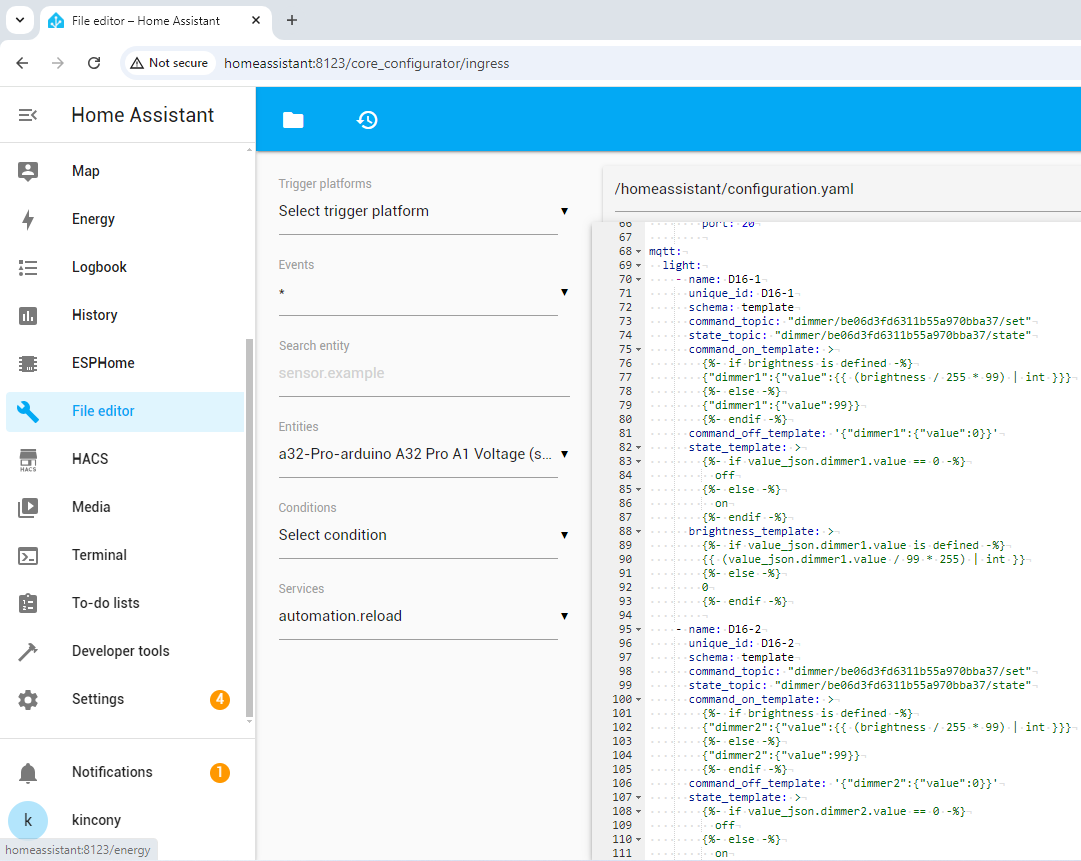This screenshot has height=861, width=1081.
Task: Fold the code section at line 95
Action: 639,630
